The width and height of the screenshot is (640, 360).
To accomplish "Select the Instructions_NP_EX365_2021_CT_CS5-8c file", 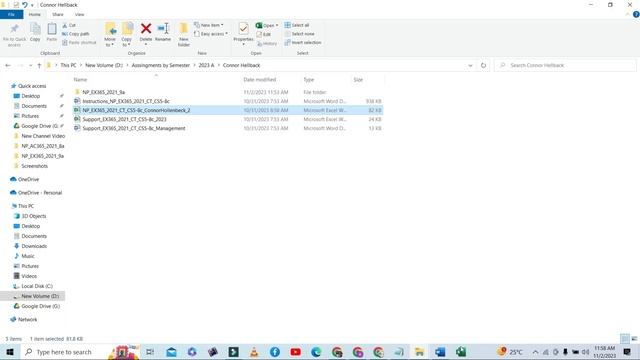I will (x=126, y=101).
